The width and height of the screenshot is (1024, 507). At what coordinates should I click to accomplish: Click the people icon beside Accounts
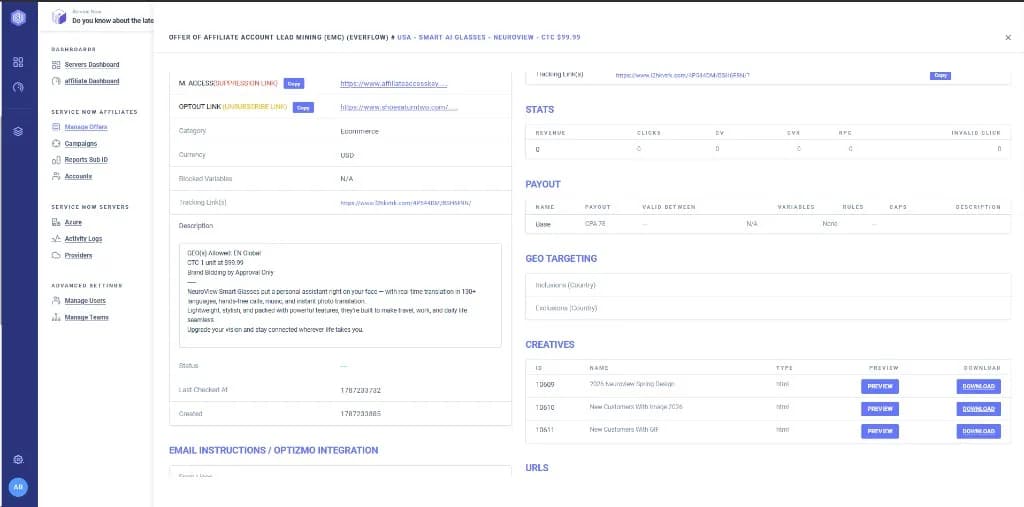56,176
